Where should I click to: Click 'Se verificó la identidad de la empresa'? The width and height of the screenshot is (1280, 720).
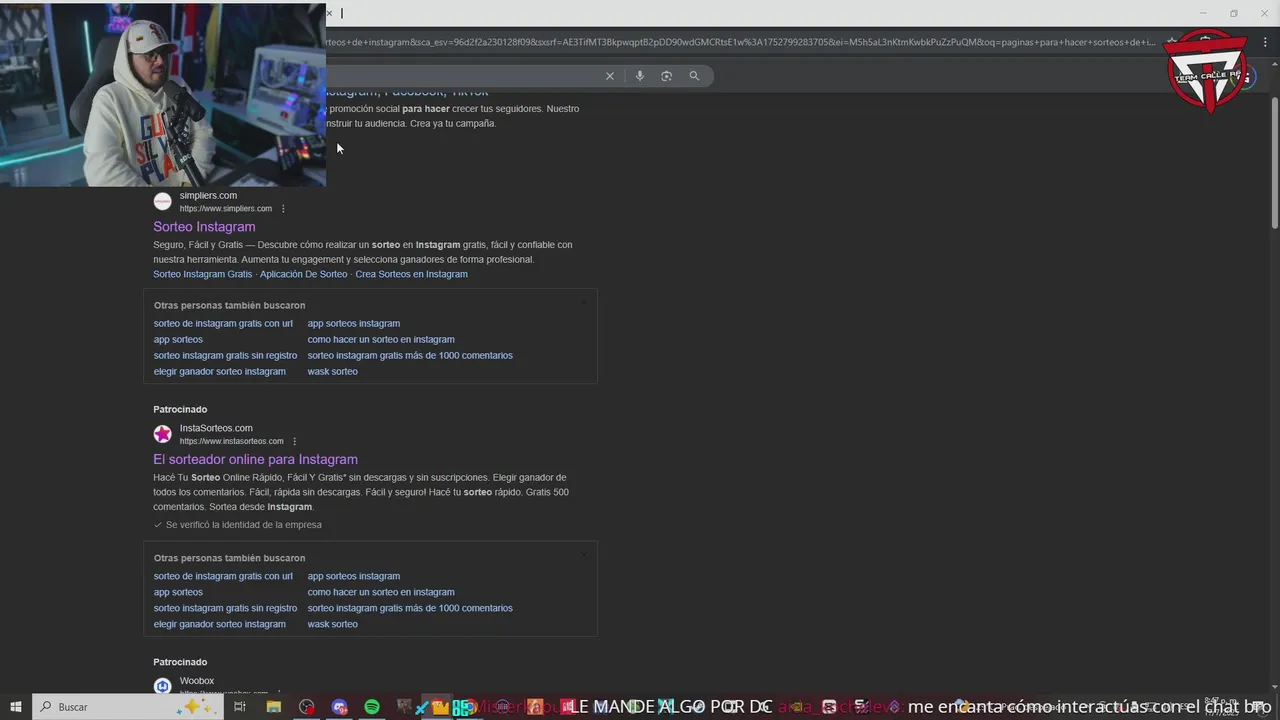tap(244, 525)
